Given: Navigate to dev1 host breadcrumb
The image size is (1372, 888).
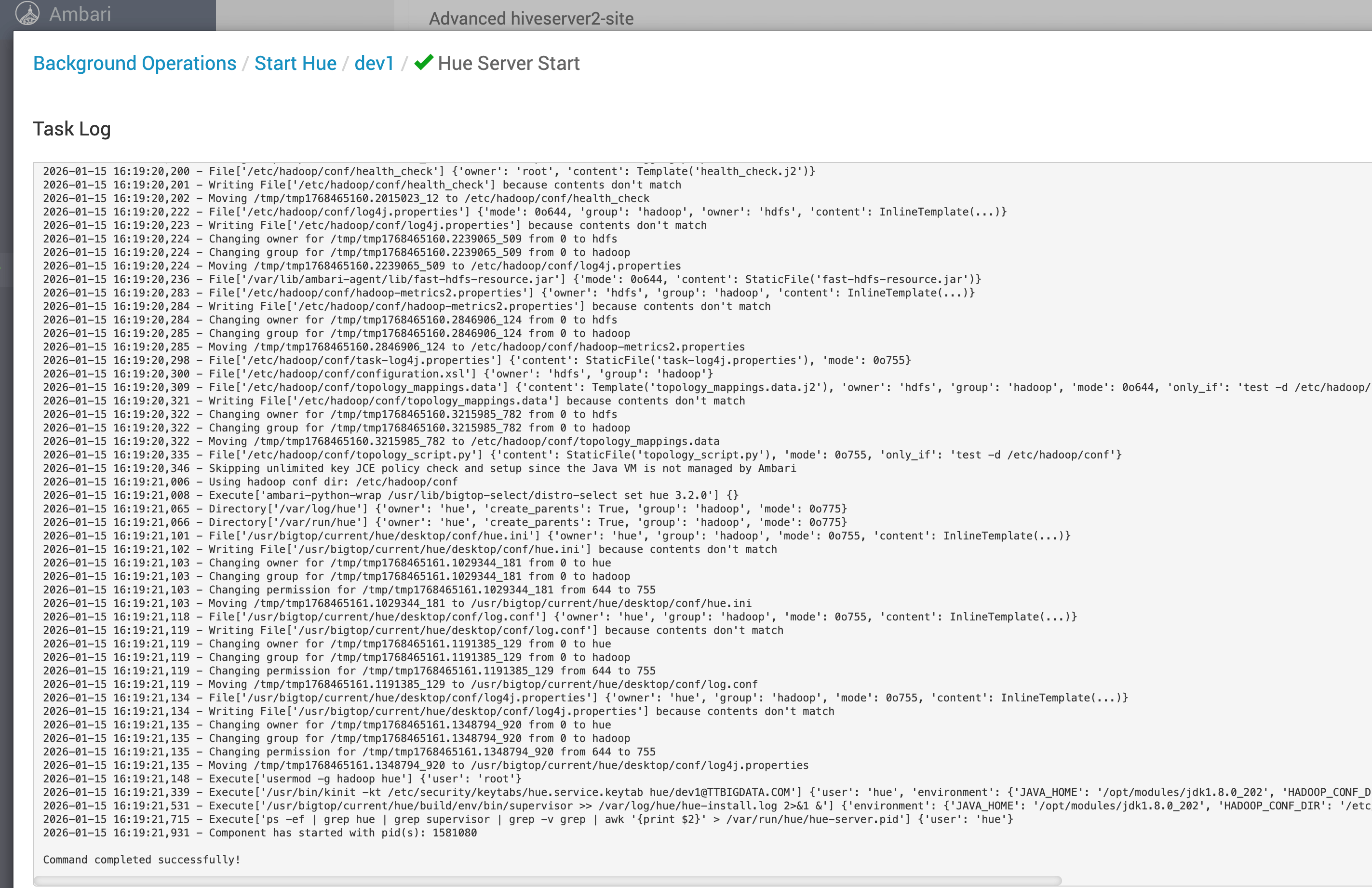Looking at the screenshot, I should click(x=374, y=64).
